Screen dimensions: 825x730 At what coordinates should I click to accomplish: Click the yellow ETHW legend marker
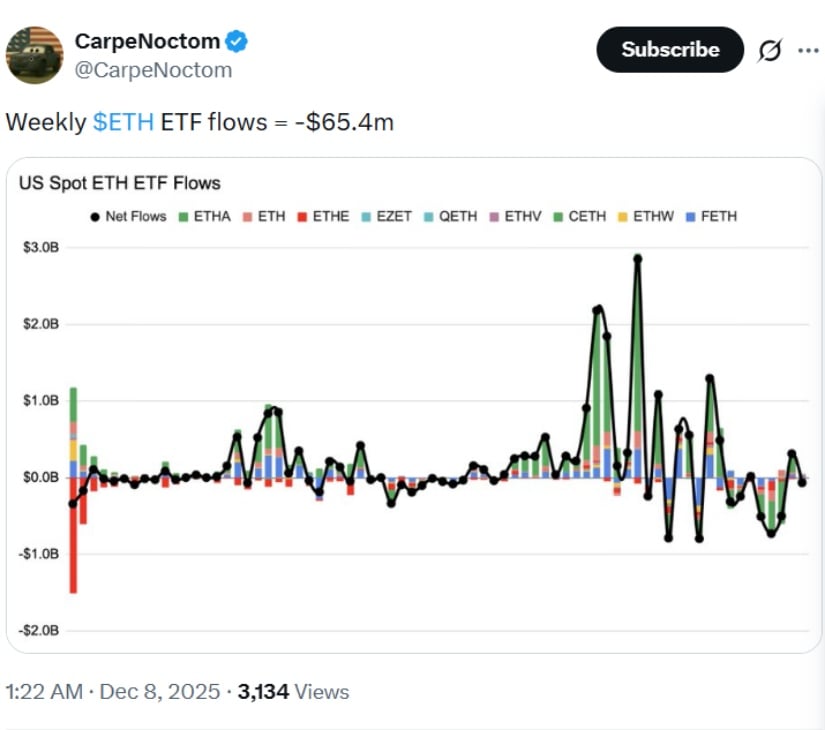[x=620, y=215]
